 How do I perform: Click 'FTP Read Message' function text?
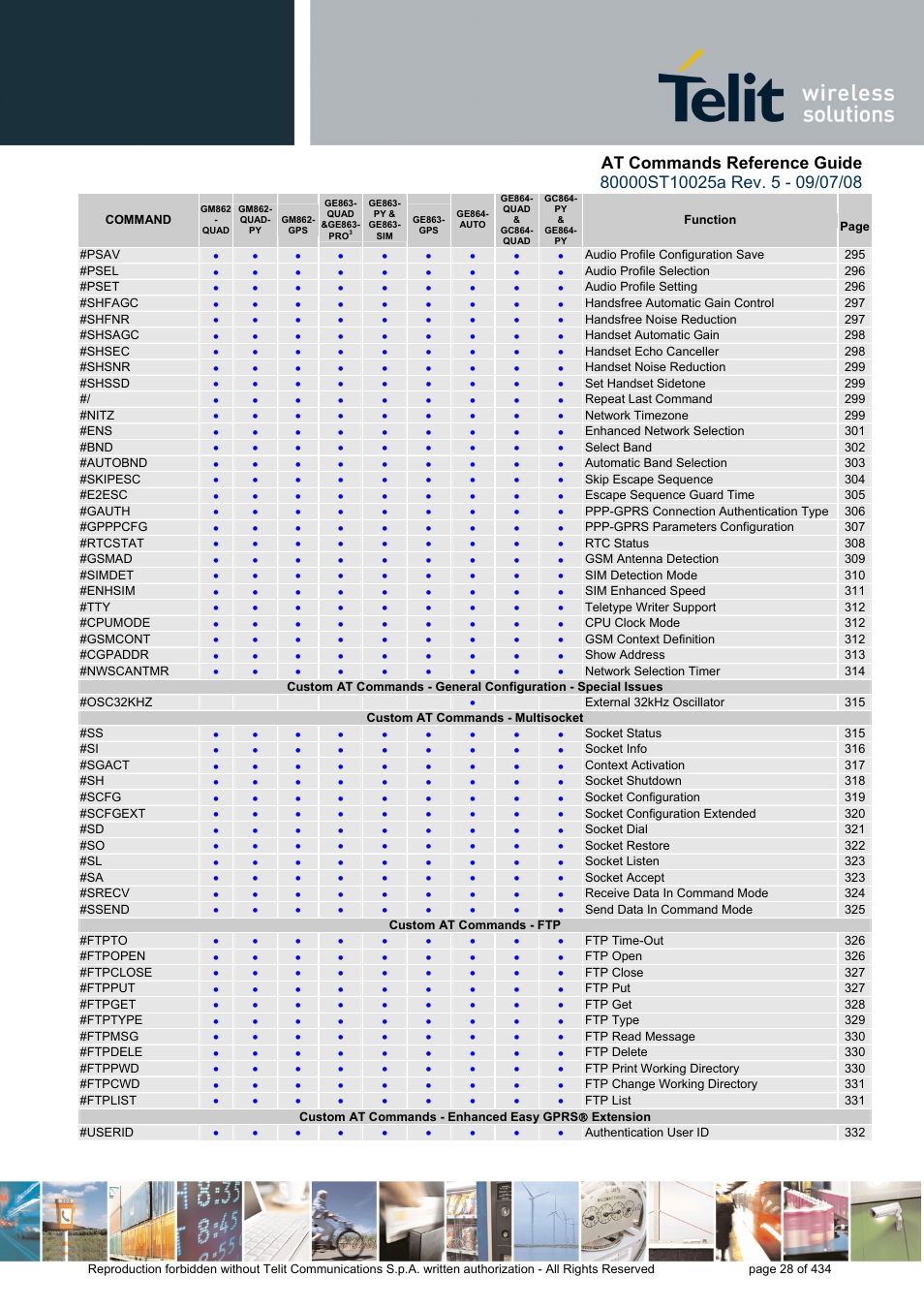640,1037
